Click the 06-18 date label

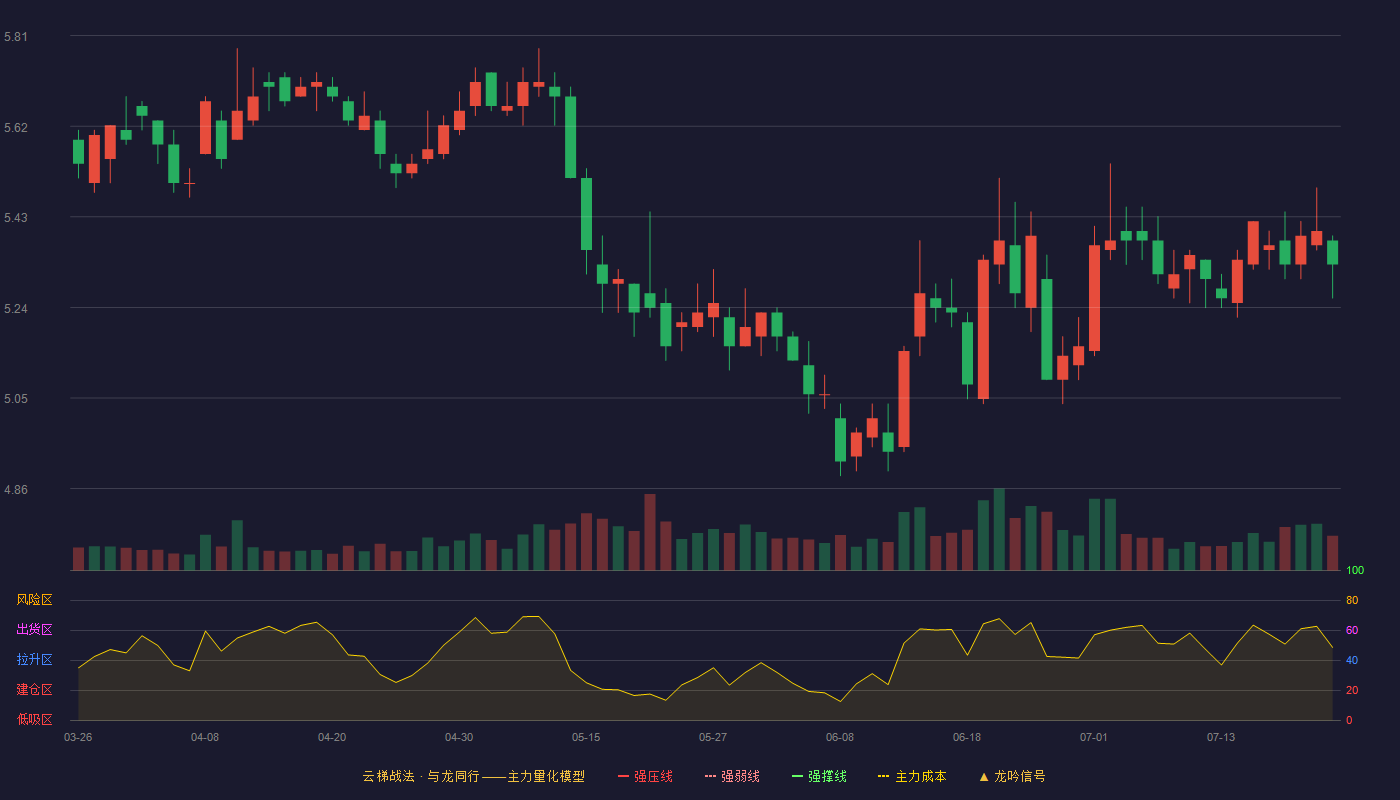point(967,737)
